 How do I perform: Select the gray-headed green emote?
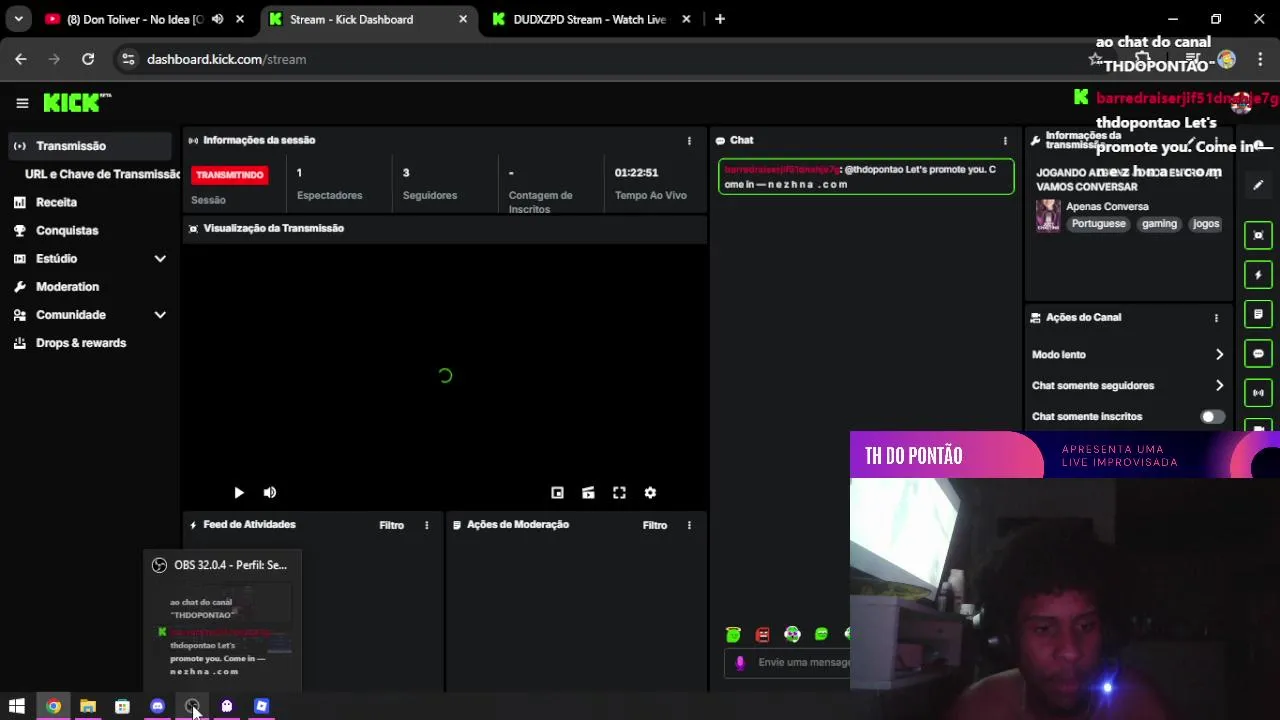[792, 634]
